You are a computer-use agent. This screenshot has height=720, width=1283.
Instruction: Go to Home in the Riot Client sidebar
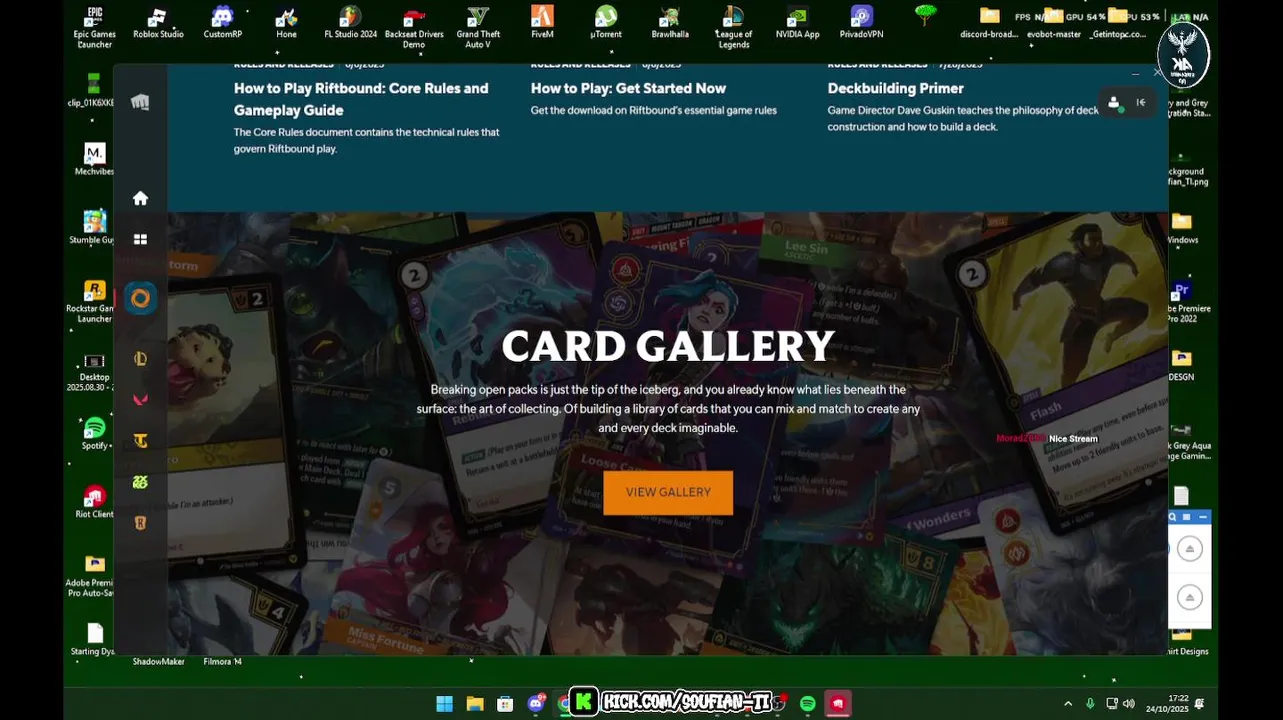click(140, 198)
